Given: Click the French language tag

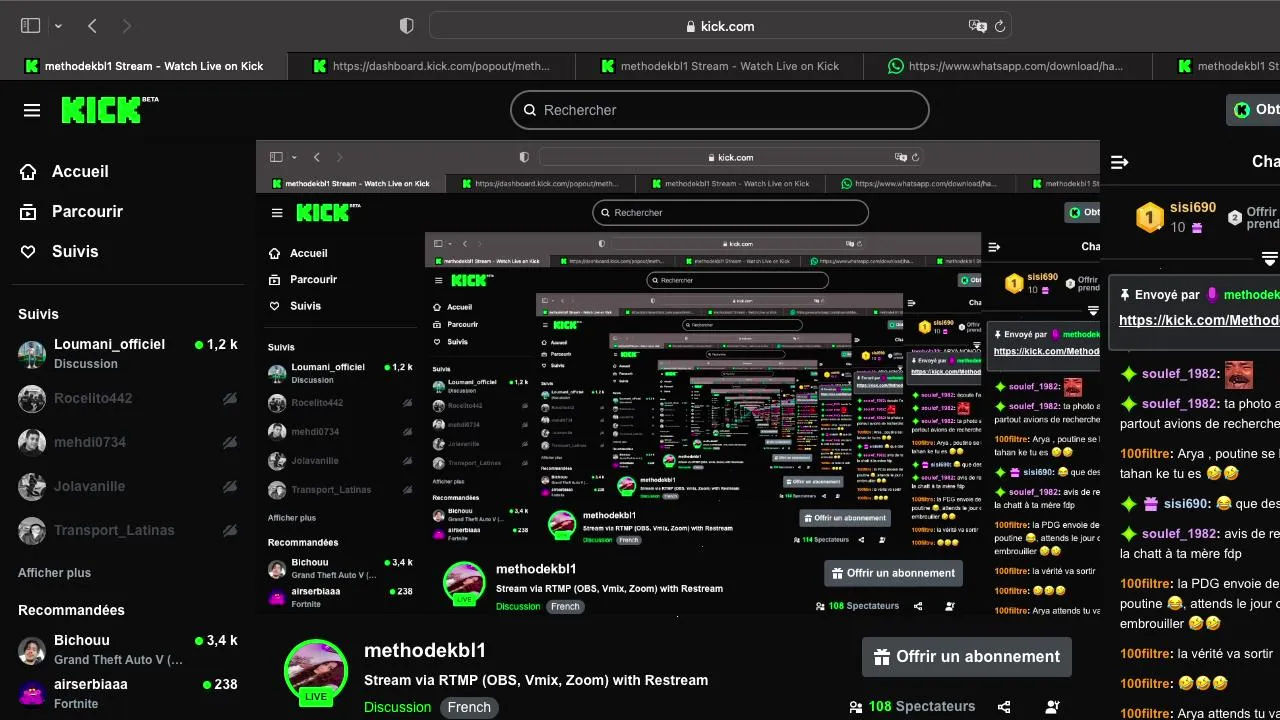Looking at the screenshot, I should coord(469,707).
